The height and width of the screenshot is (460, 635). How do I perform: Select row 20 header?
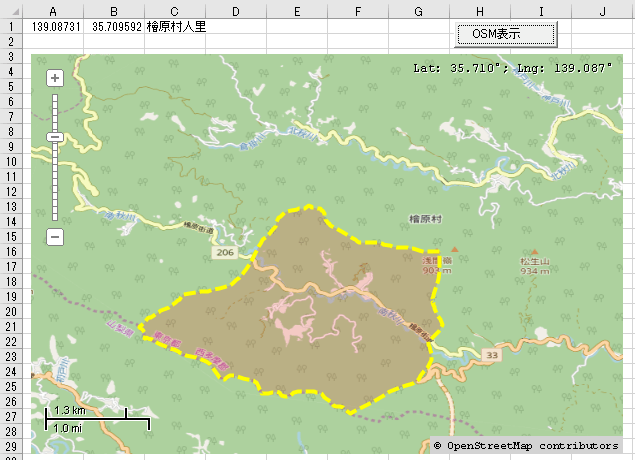point(11,312)
